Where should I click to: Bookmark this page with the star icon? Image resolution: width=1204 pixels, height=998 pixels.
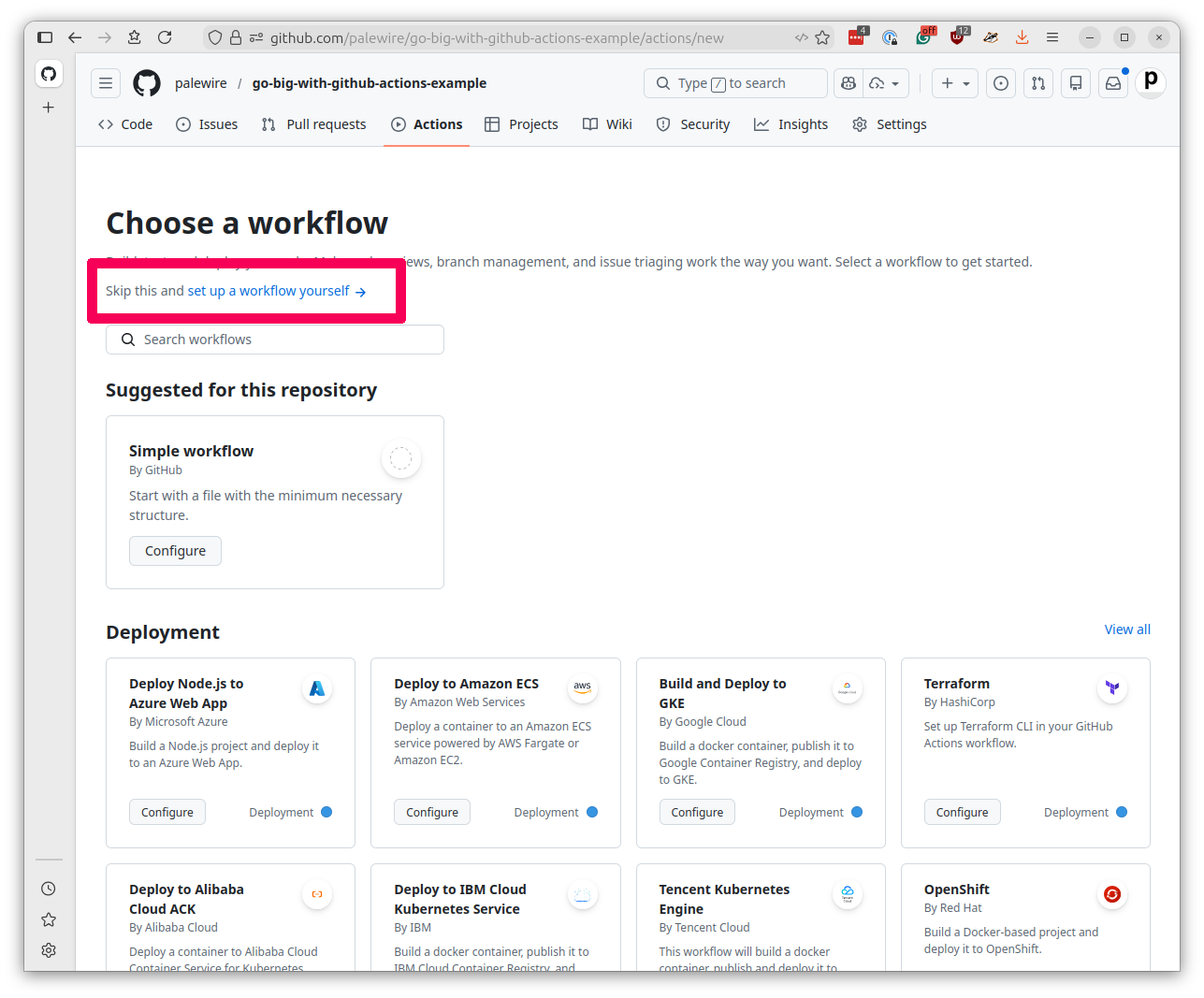[822, 37]
